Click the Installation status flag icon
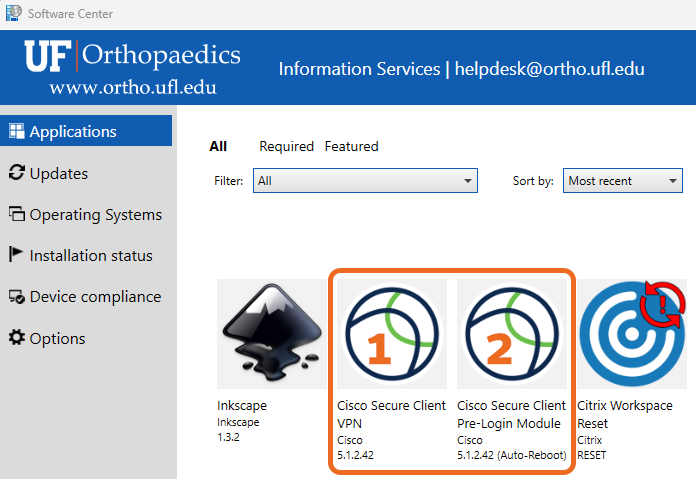Image resolution: width=696 pixels, height=479 pixels. pos(16,254)
